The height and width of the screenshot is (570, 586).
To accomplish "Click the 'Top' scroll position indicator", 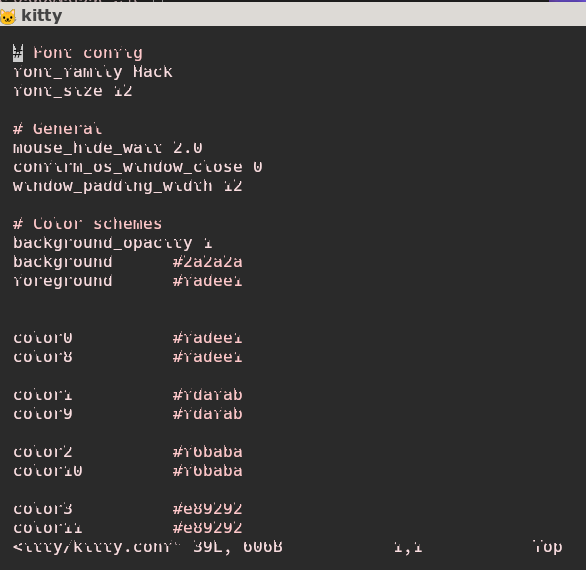I will (548, 548).
